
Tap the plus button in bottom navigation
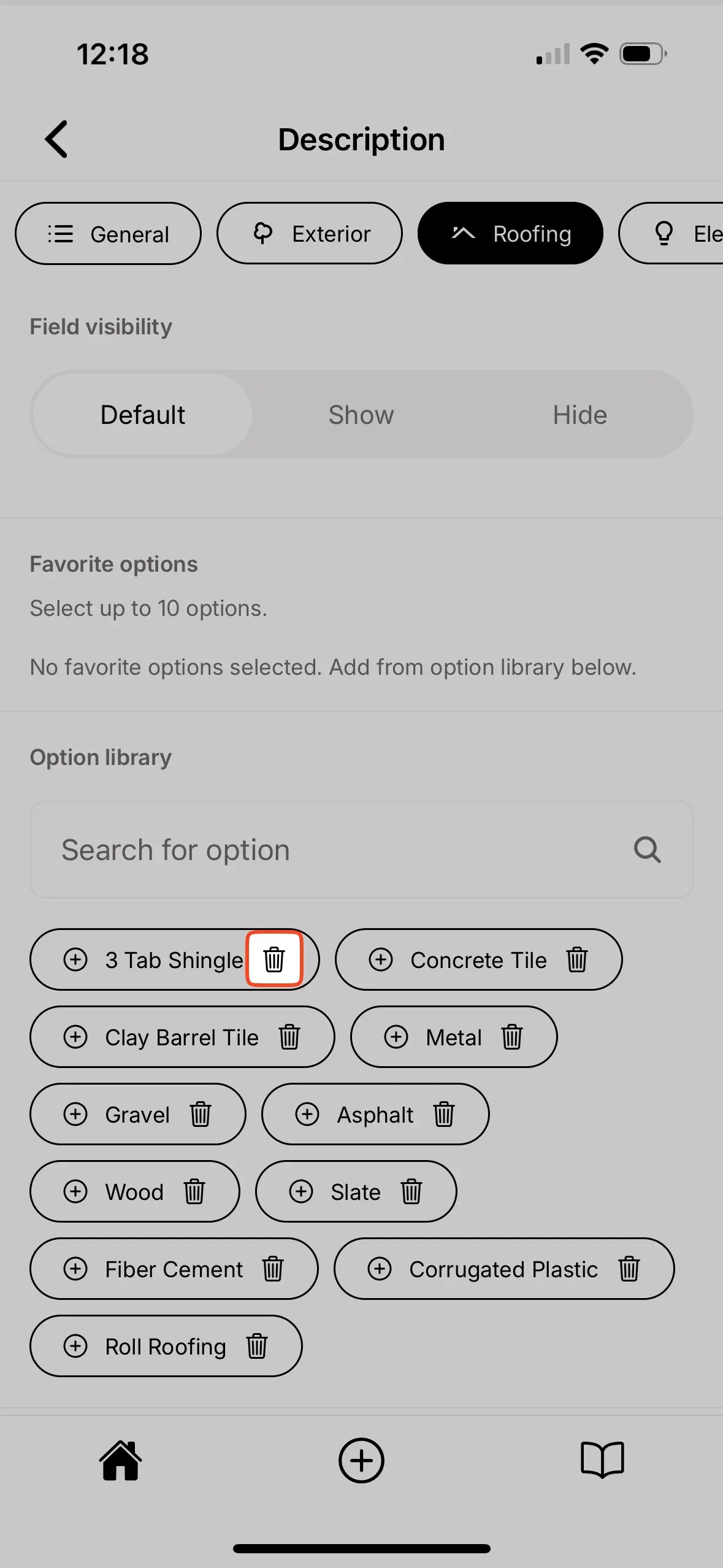[x=361, y=1461]
